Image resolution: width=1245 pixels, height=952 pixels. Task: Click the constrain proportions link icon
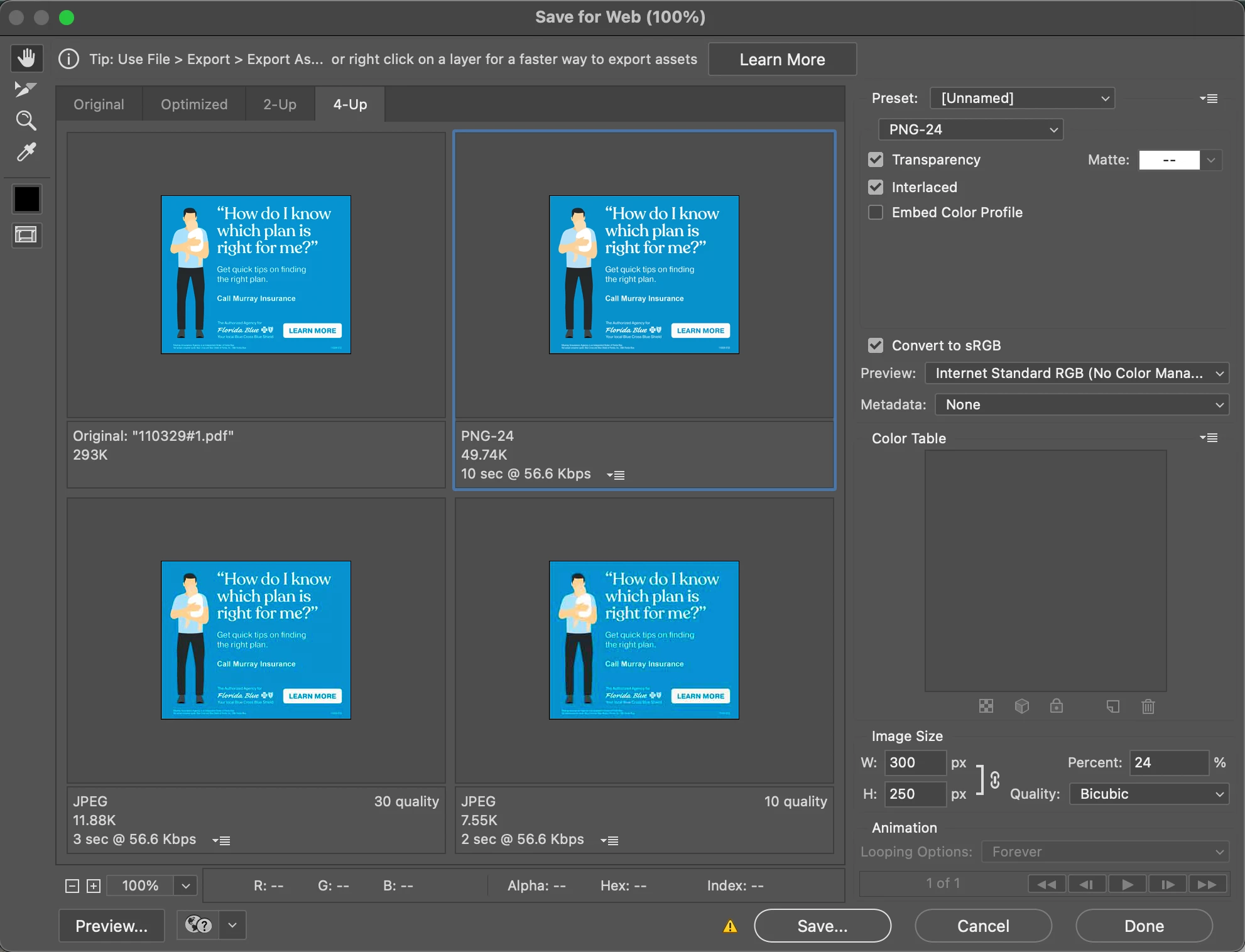click(995, 779)
